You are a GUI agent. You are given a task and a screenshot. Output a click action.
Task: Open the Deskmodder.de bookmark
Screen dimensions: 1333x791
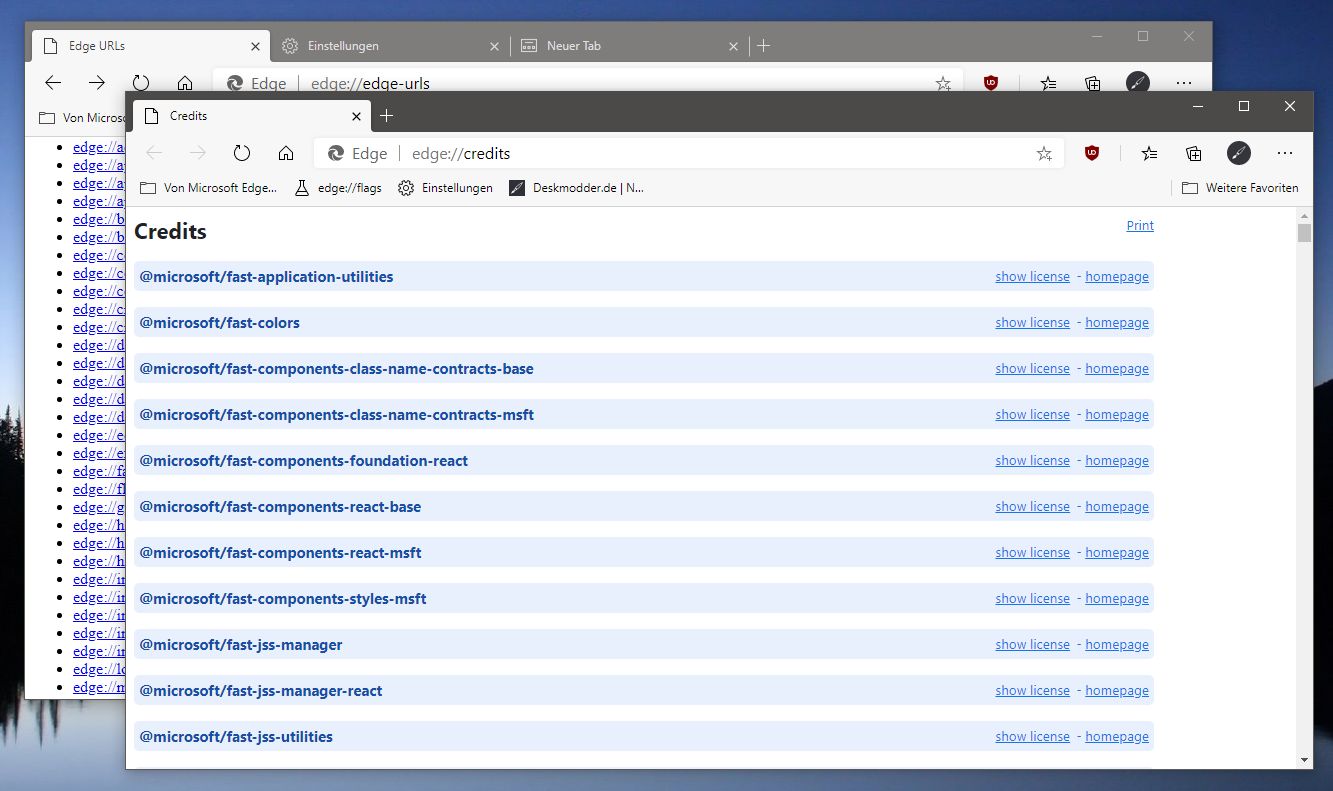(577, 187)
